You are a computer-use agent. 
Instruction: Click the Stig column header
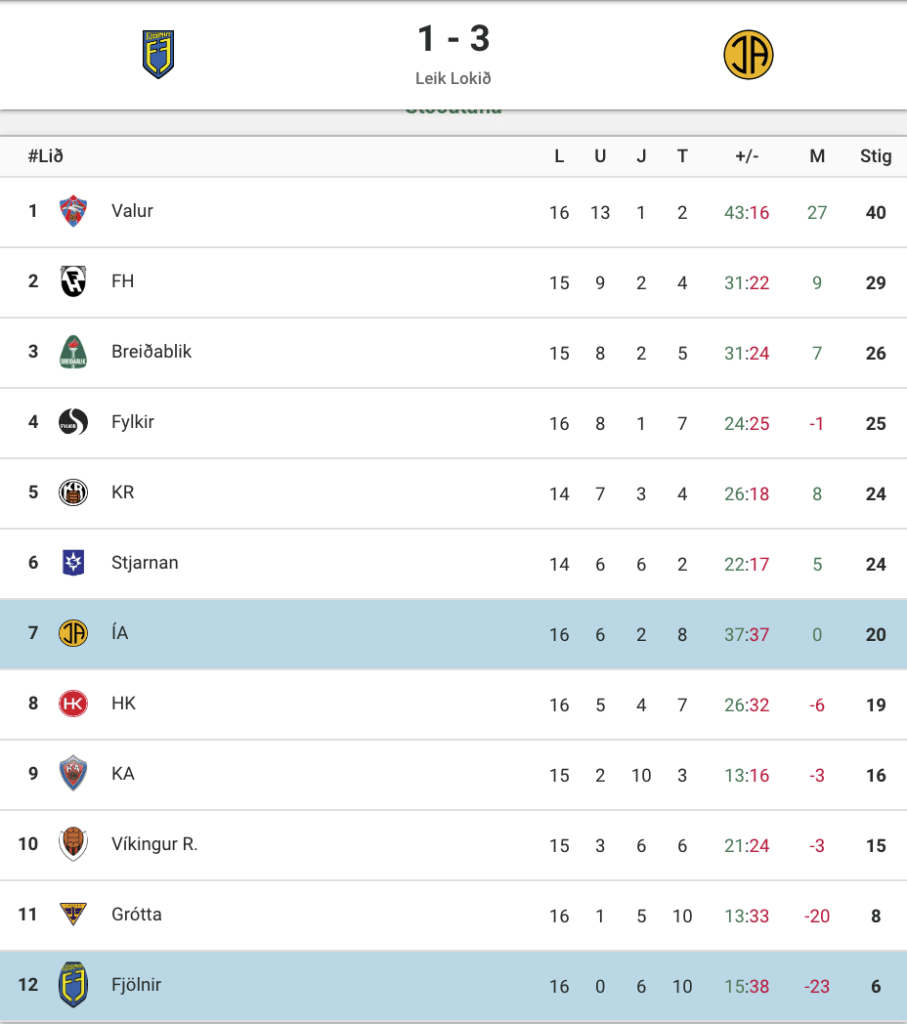tap(876, 156)
